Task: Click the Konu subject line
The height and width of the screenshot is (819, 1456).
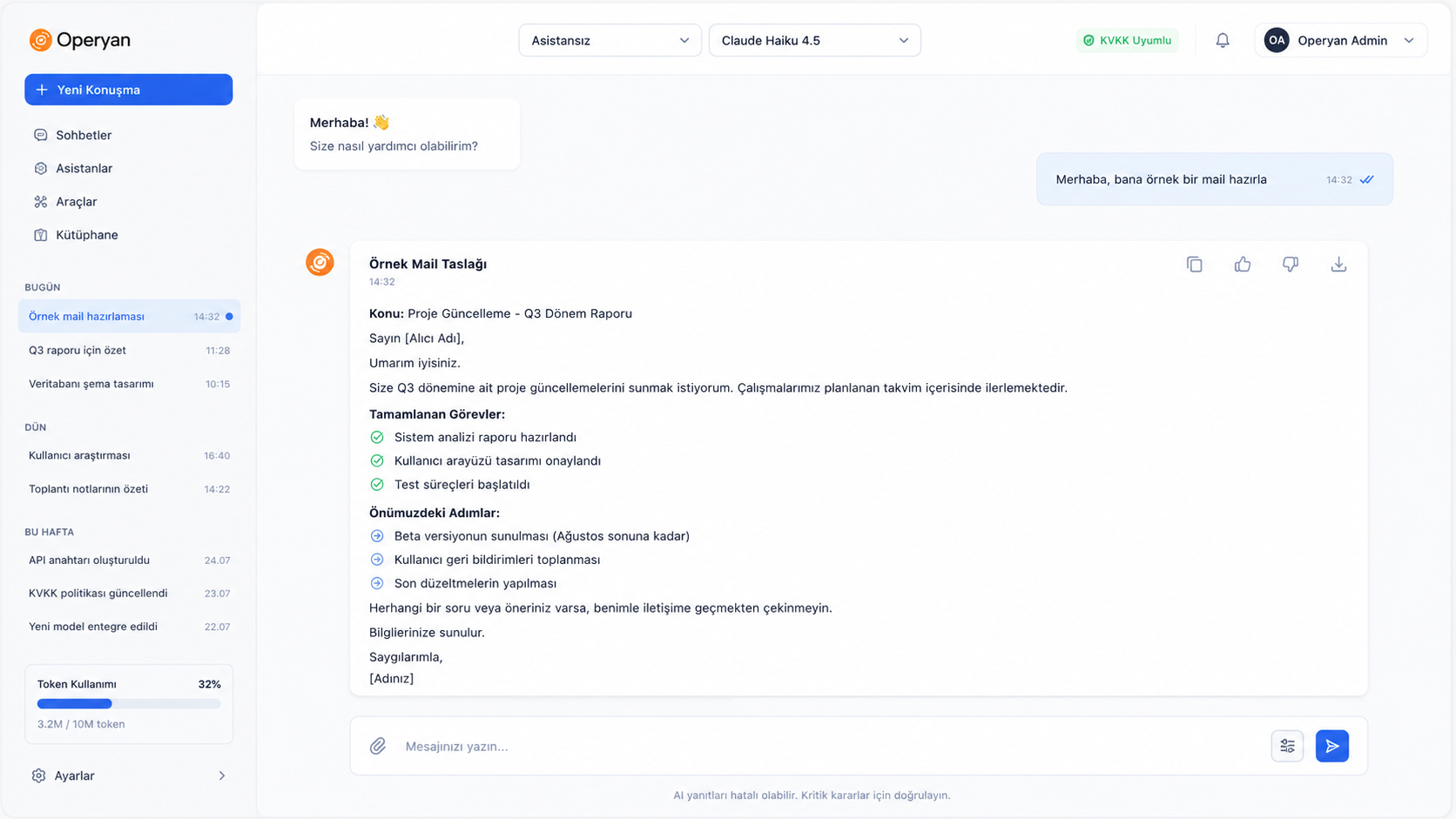Action: tap(501, 313)
